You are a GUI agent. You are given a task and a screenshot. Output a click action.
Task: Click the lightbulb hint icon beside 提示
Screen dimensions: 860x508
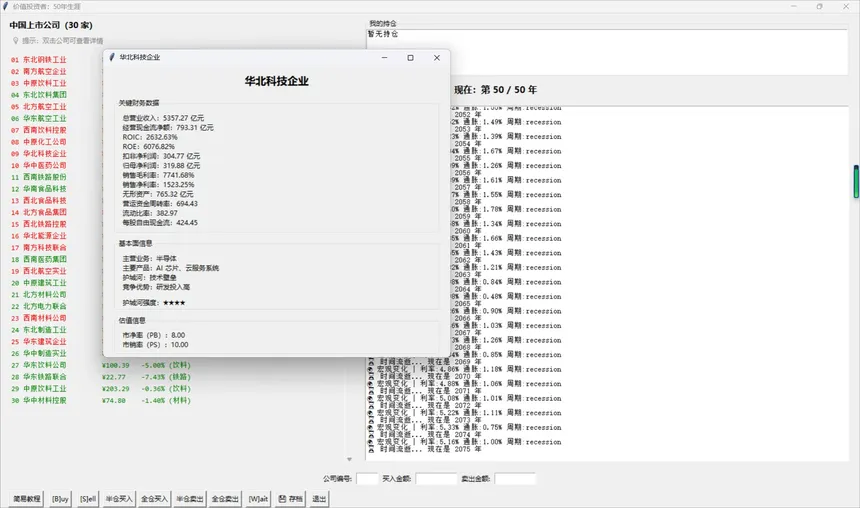click(x=15, y=41)
